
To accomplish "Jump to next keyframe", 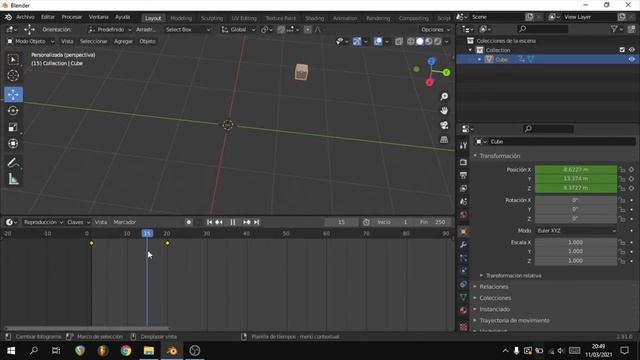I will (x=247, y=222).
